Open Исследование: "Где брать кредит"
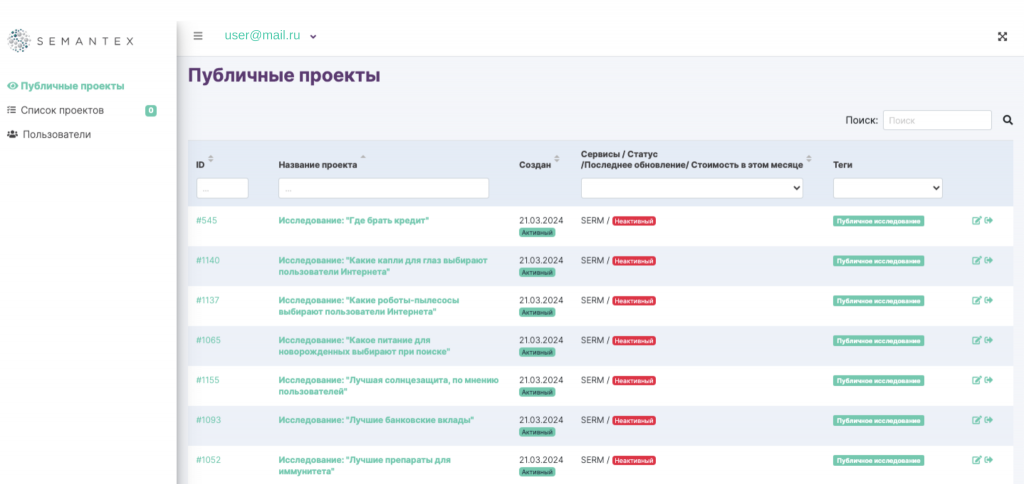Image resolution: width=1024 pixels, height=484 pixels. pos(354,221)
